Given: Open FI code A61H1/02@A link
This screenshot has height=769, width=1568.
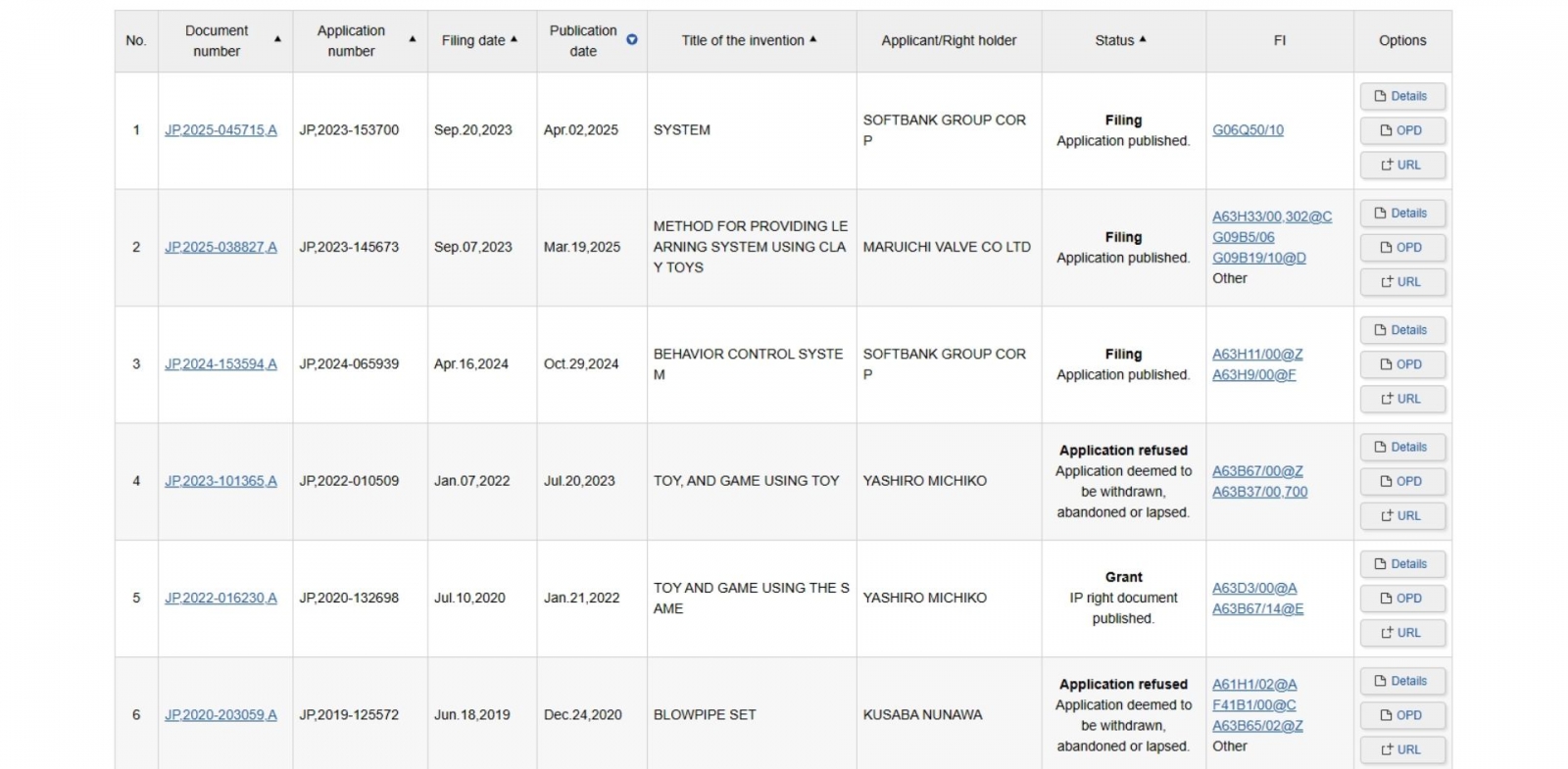Looking at the screenshot, I should tap(1253, 685).
